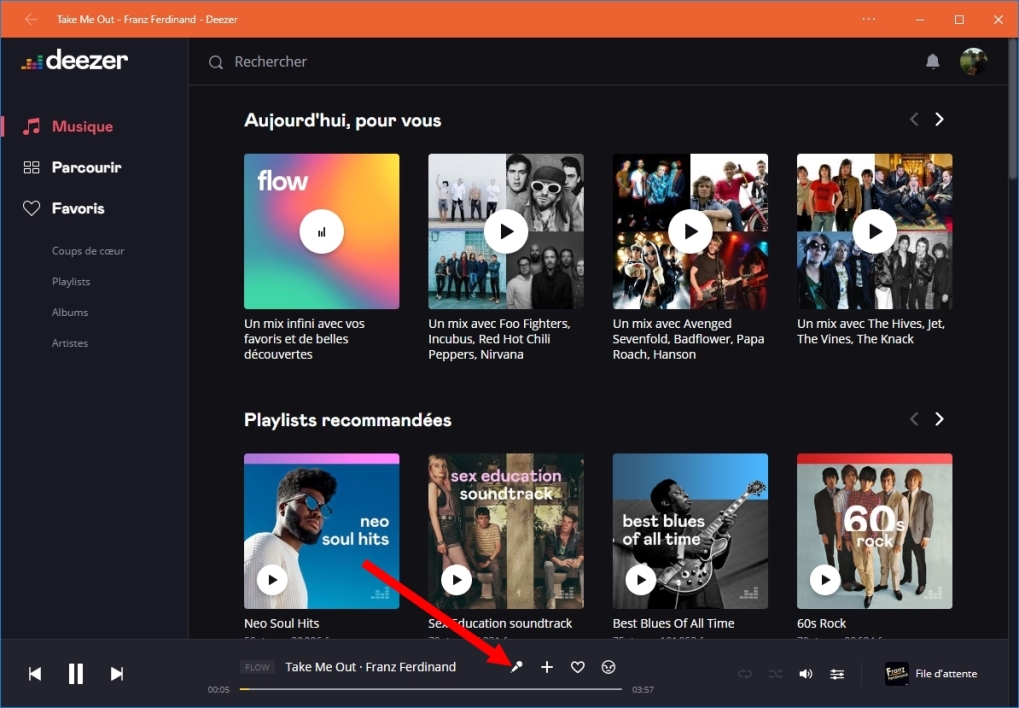Image resolution: width=1019 pixels, height=708 pixels.
Task: Open Artistes in the sidebar
Action: tap(70, 343)
